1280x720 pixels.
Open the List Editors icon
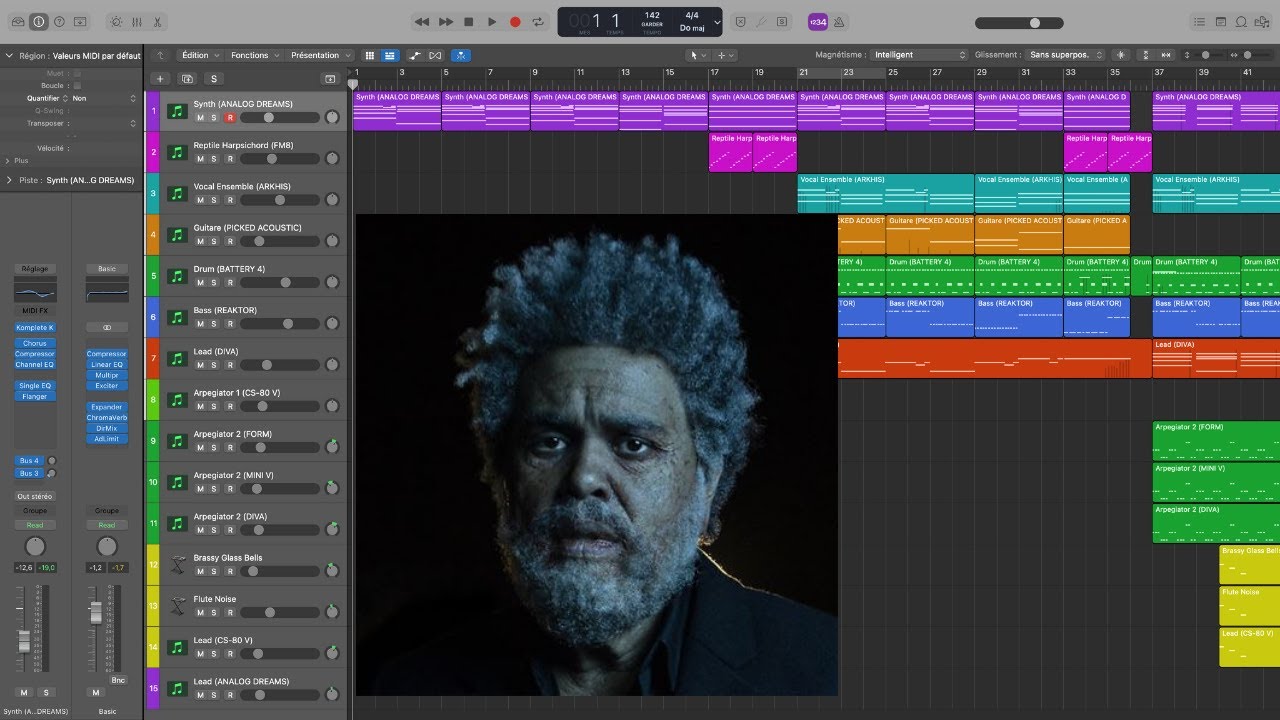tap(1200, 21)
